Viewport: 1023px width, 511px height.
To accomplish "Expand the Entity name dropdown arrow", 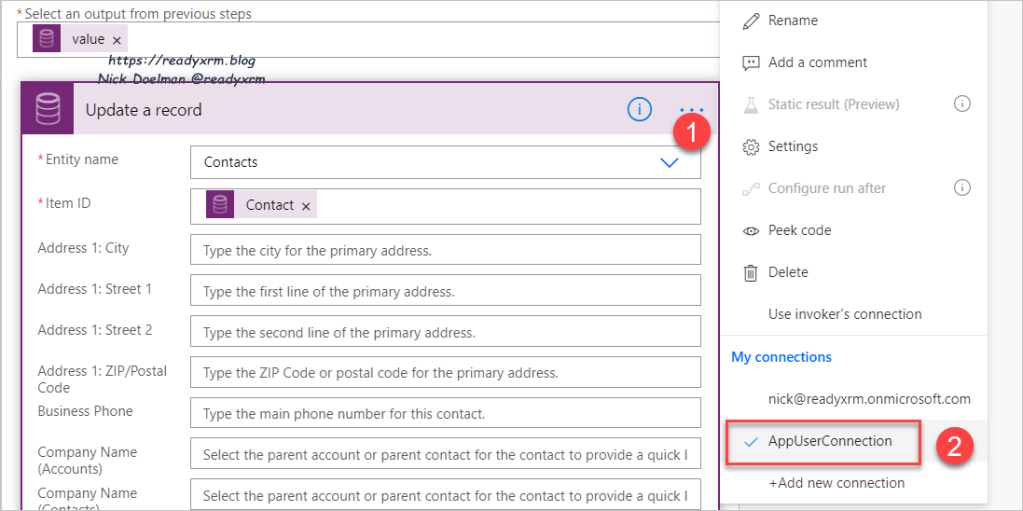I will [669, 162].
